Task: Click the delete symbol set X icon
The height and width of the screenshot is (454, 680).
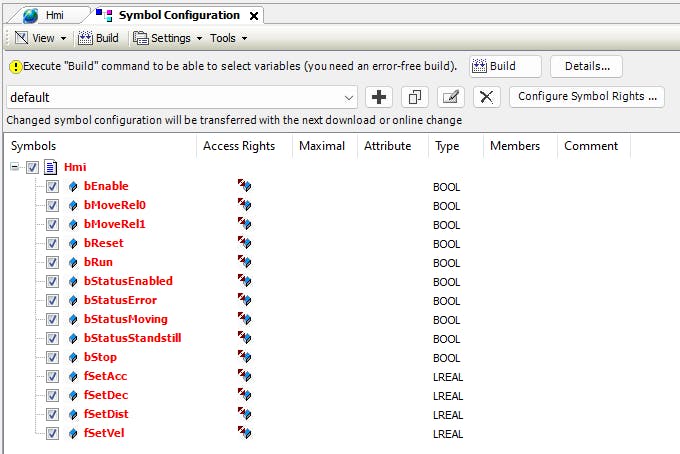Action: pos(486,97)
